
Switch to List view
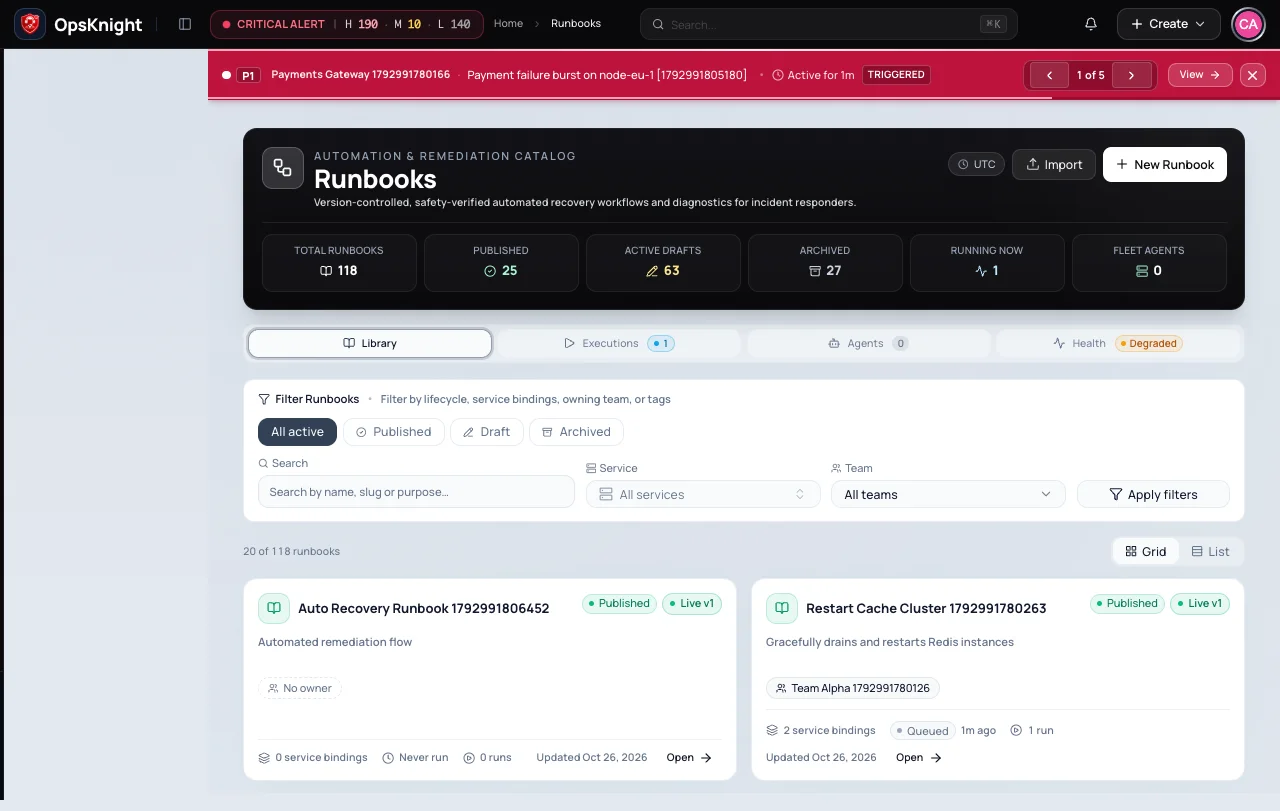click(1210, 551)
